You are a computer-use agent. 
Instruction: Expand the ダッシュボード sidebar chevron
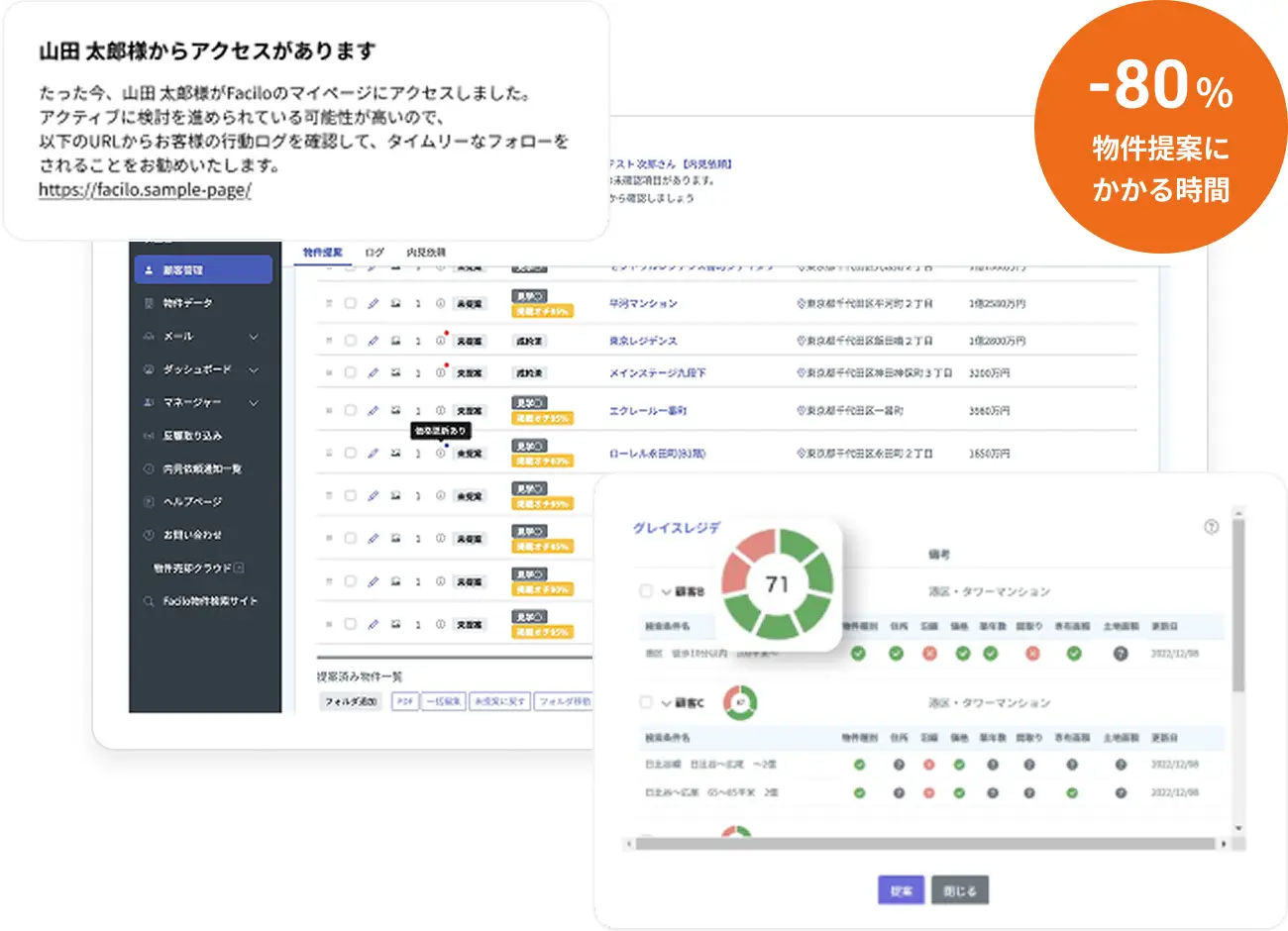(x=254, y=369)
